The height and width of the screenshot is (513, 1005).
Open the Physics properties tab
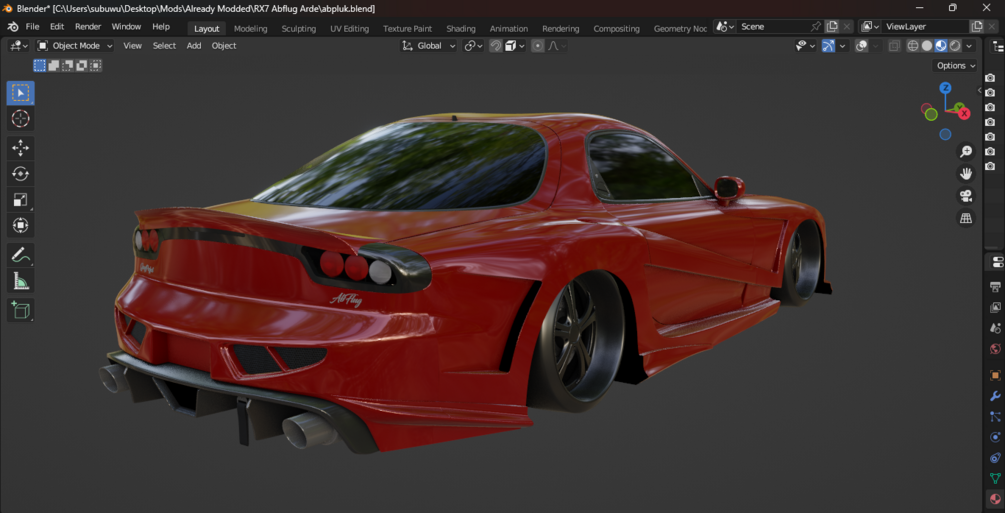995,437
